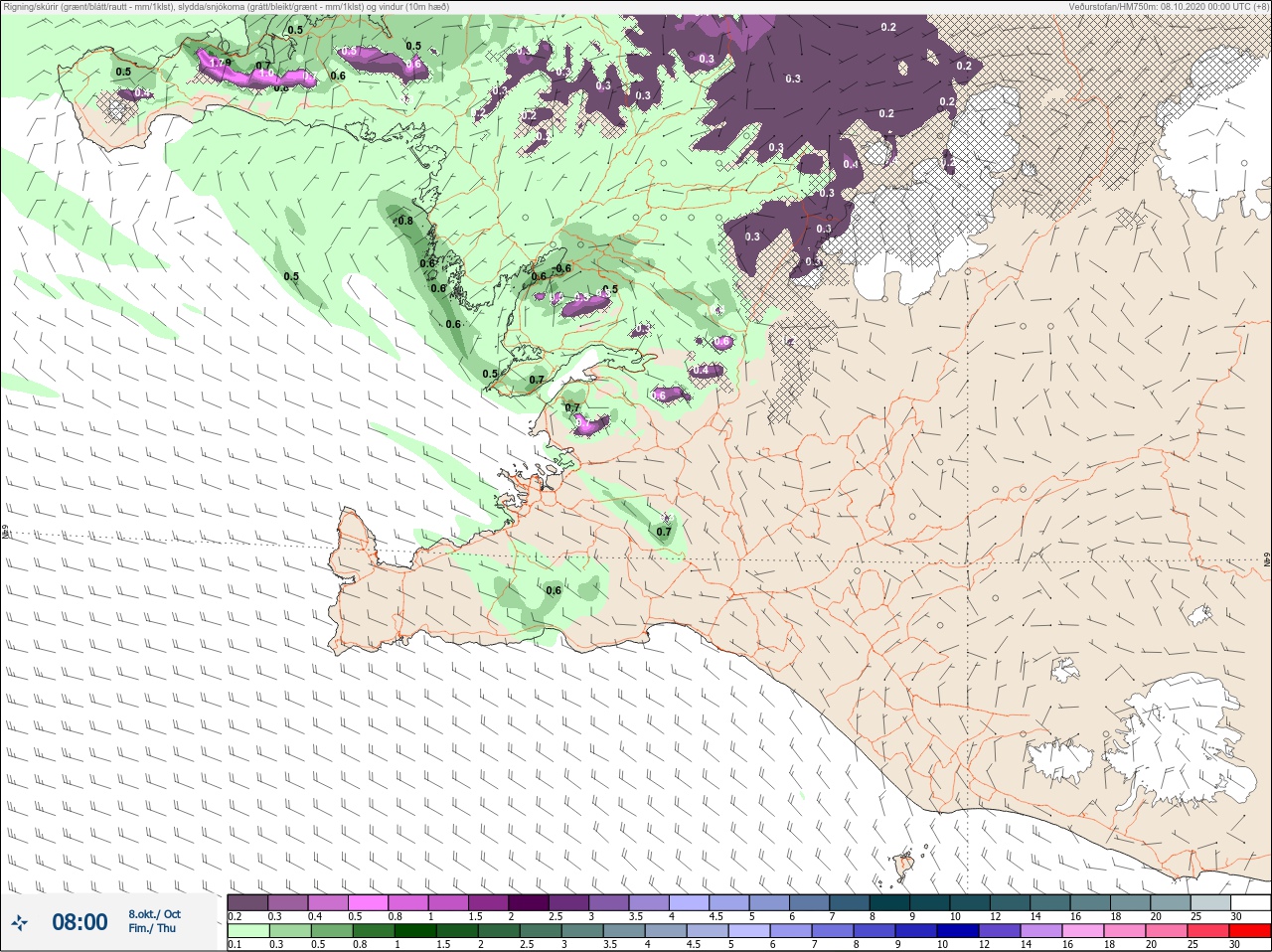Click the weekday label 'Fim./ Thu'
1272x952 pixels.
click(x=152, y=928)
